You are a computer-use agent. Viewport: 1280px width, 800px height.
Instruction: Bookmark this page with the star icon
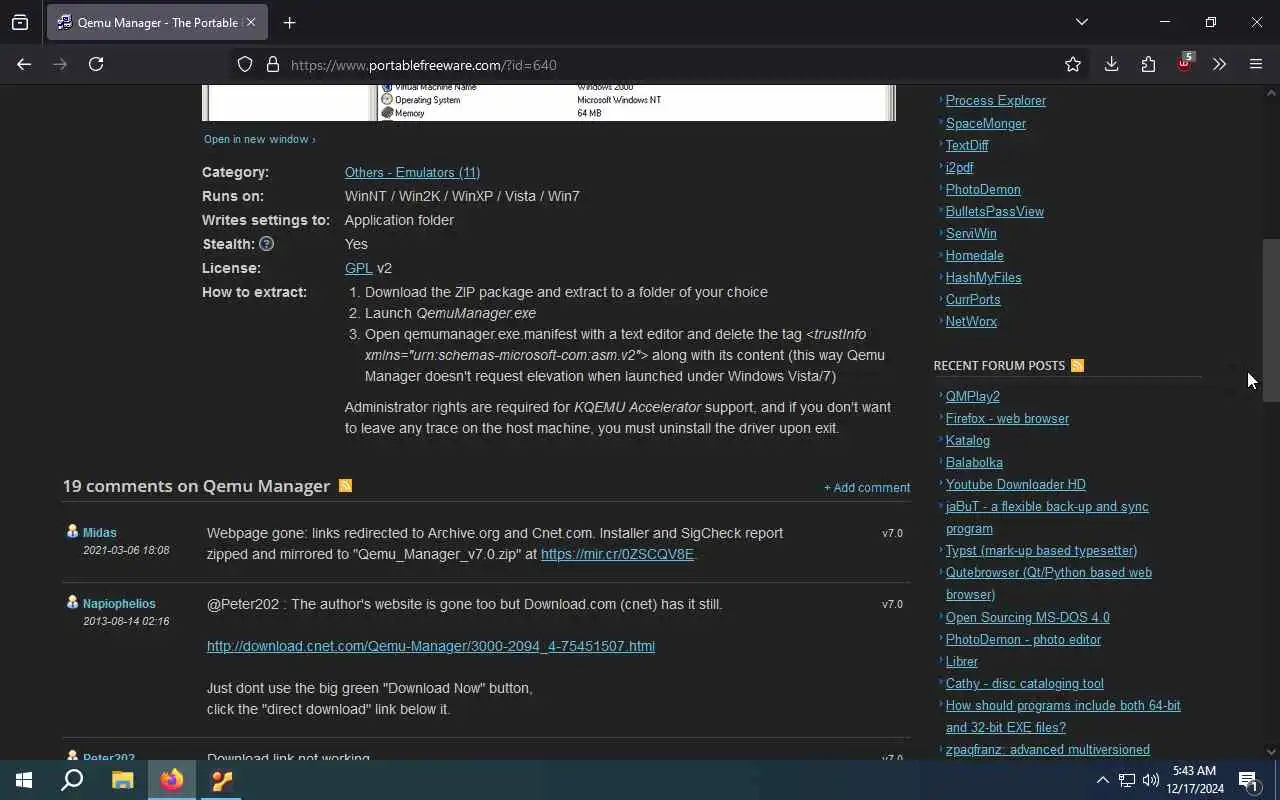click(1073, 65)
